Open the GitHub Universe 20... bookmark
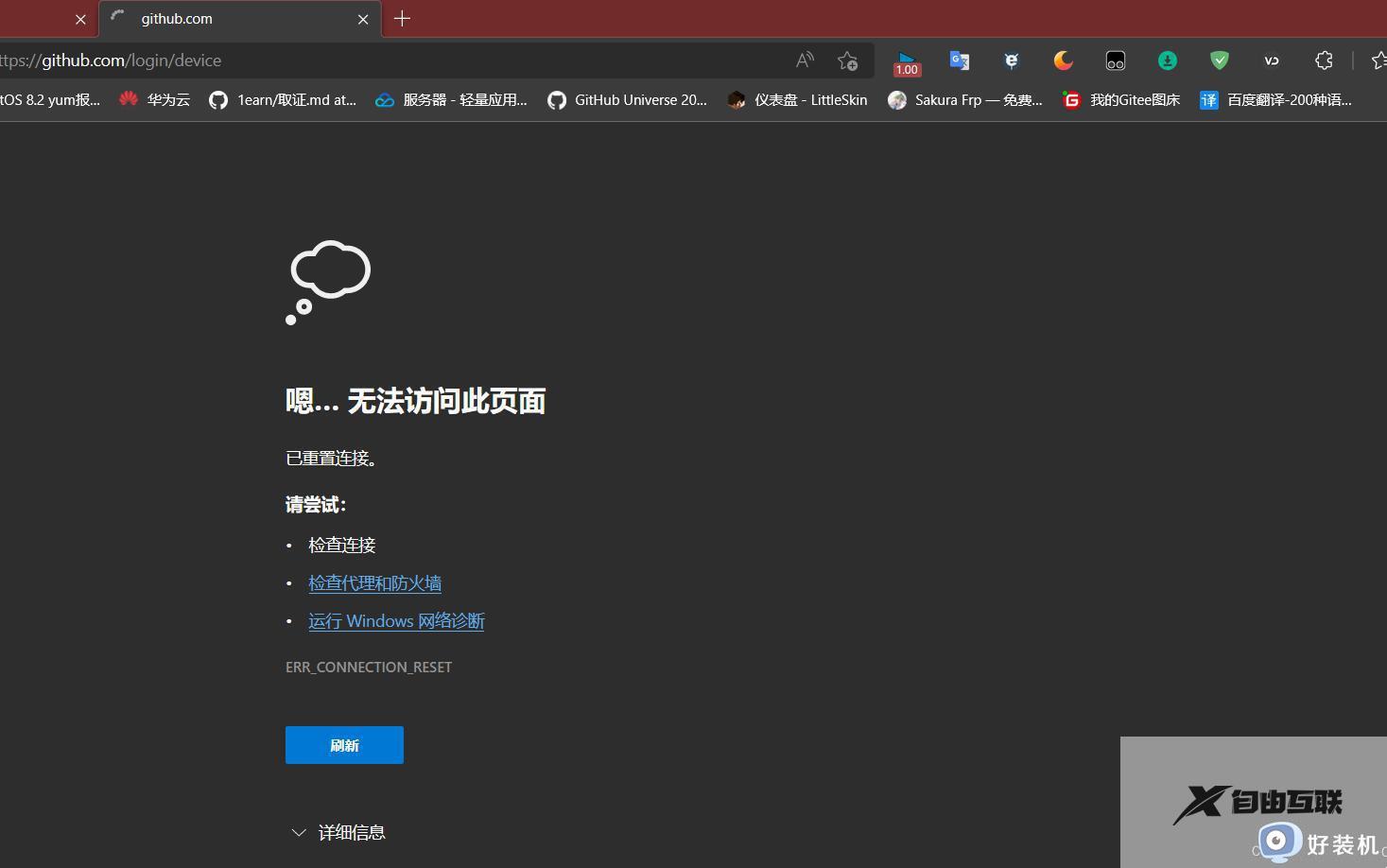1387x868 pixels. pyautogui.click(x=627, y=99)
